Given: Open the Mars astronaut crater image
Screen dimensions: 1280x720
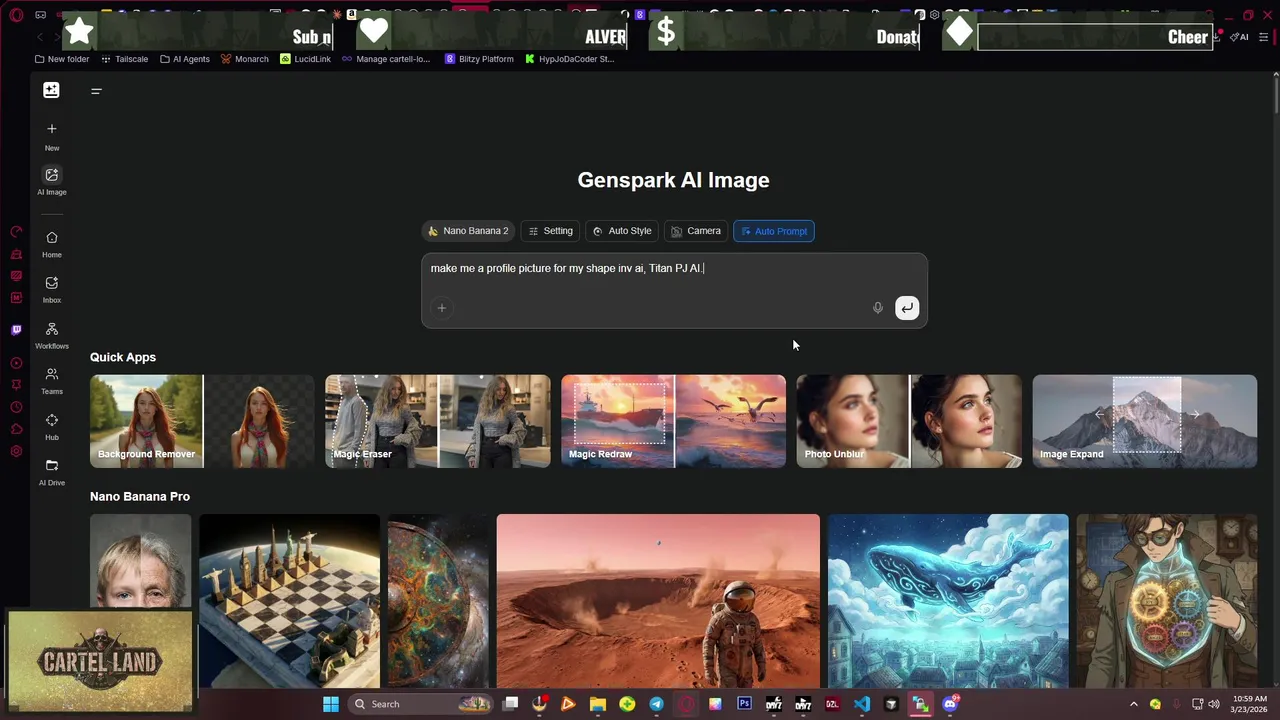Looking at the screenshot, I should [x=658, y=601].
